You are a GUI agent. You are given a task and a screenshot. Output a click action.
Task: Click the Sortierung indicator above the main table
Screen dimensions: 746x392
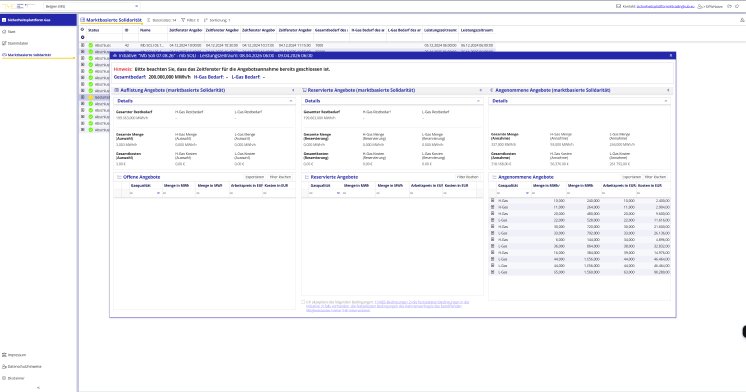pos(217,20)
